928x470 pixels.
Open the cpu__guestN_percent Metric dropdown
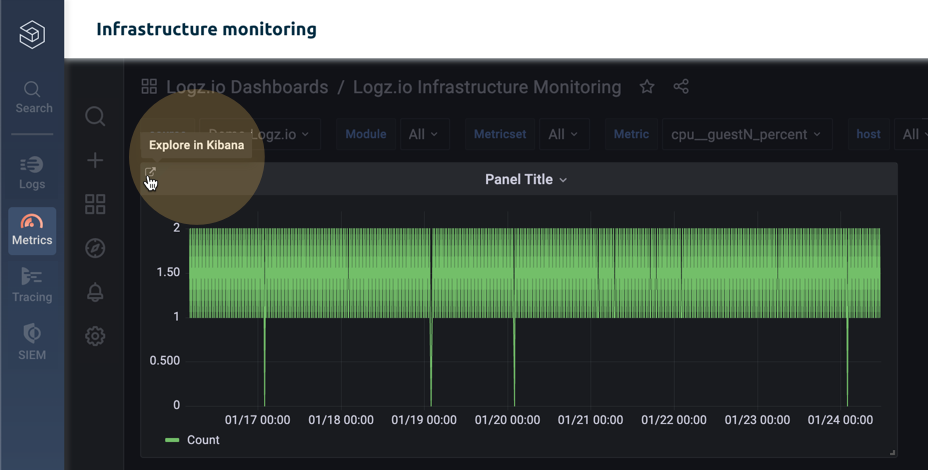(x=746, y=134)
